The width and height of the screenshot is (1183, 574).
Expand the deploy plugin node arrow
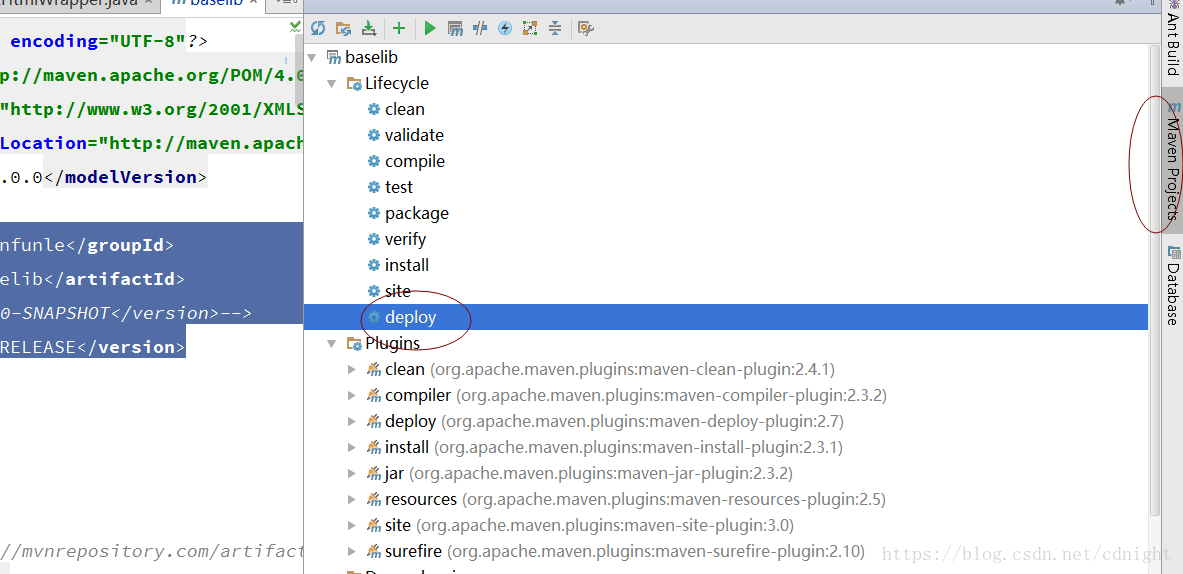352,422
